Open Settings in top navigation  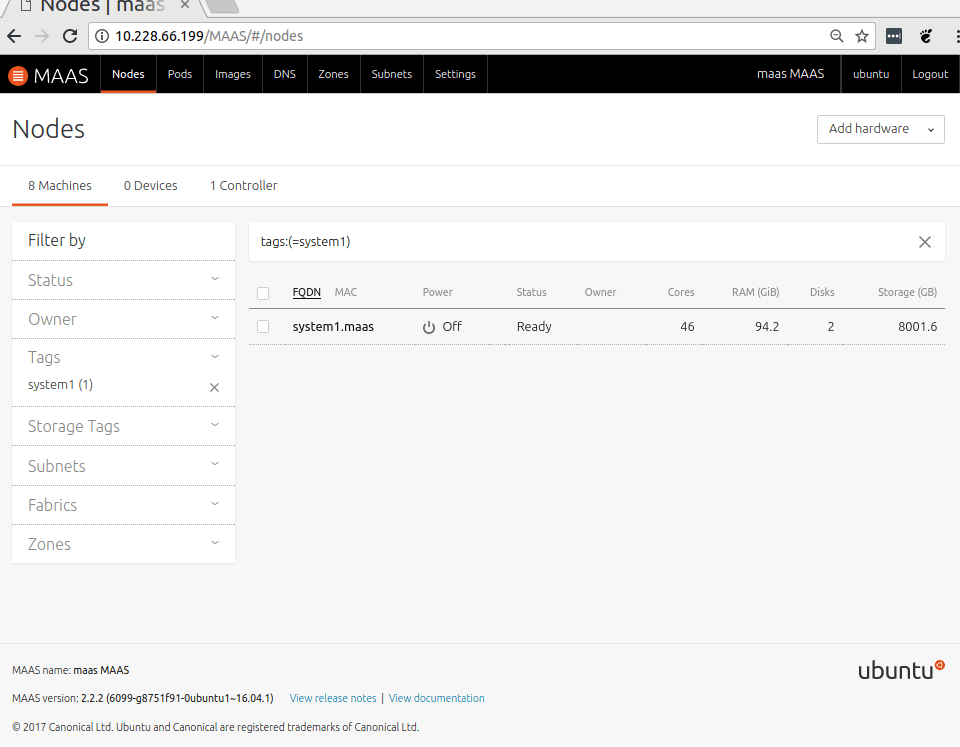coord(455,74)
